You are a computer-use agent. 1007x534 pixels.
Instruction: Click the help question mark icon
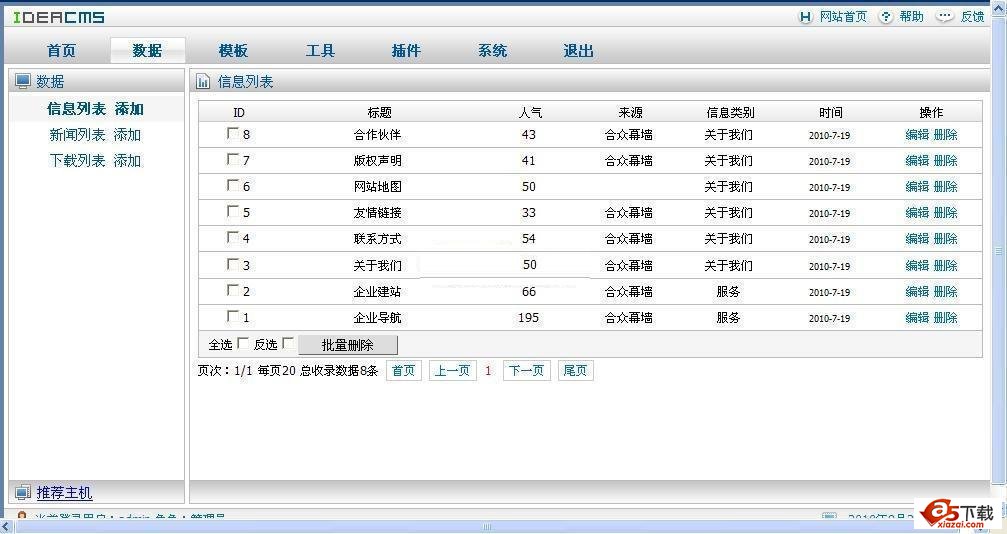[x=885, y=17]
